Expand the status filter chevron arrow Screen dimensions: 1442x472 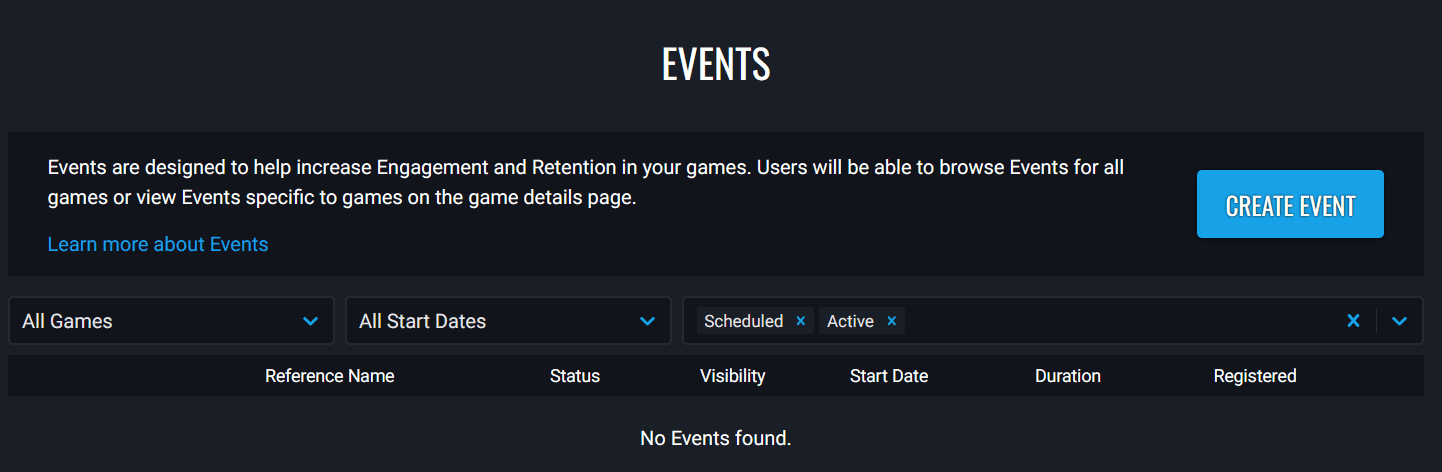(1400, 321)
